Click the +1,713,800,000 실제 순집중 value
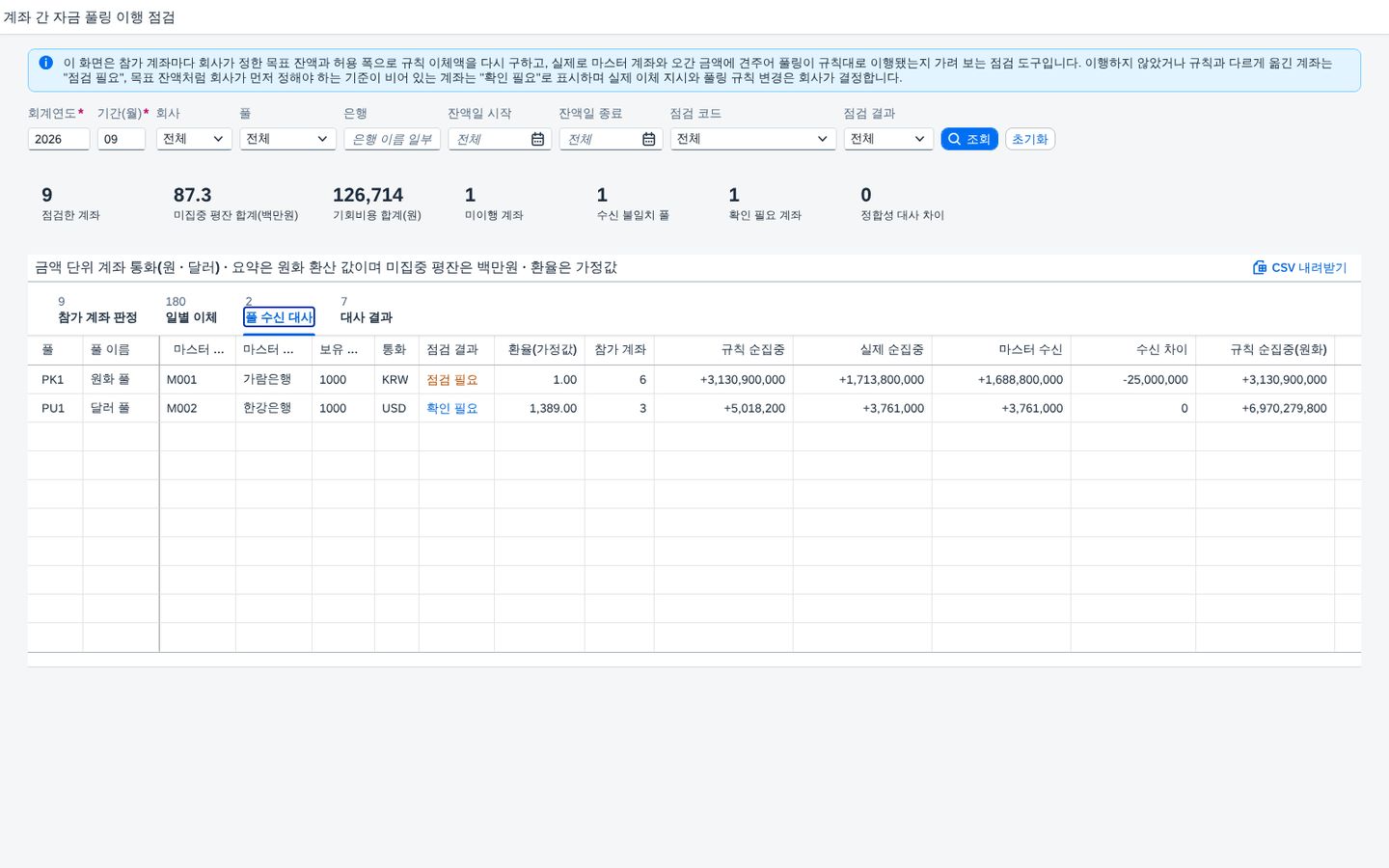Image resolution: width=1389 pixels, height=868 pixels. pos(882,380)
